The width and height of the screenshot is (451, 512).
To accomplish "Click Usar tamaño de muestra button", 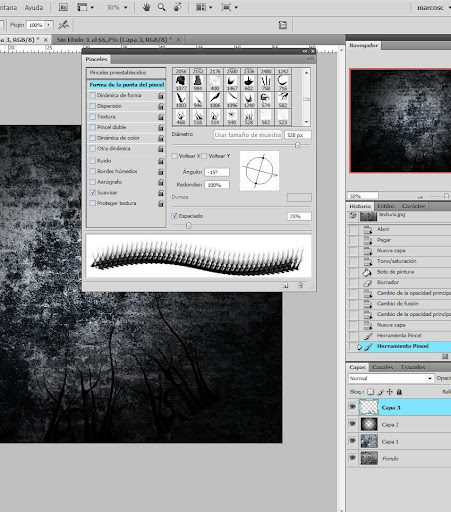I will [x=248, y=135].
